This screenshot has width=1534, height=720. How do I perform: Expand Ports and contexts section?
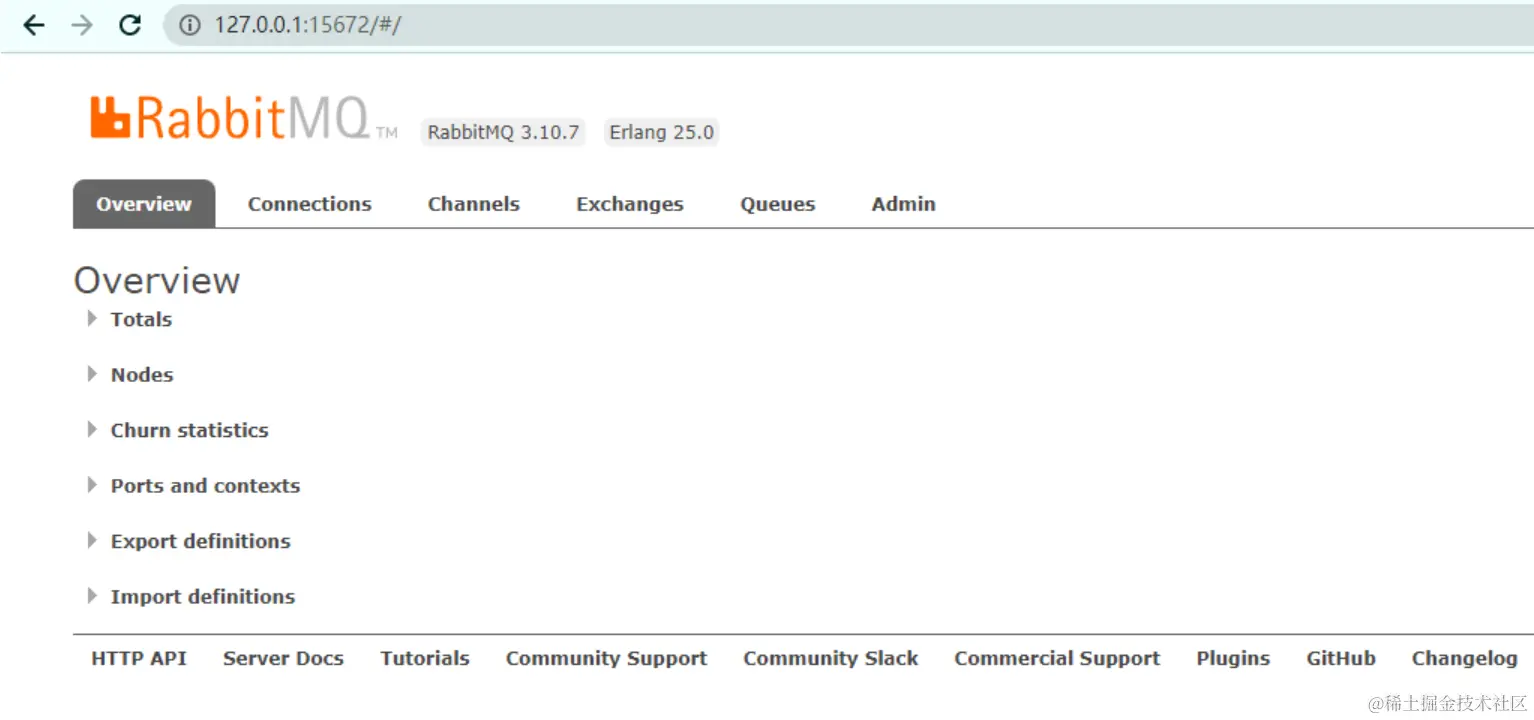[x=193, y=486]
